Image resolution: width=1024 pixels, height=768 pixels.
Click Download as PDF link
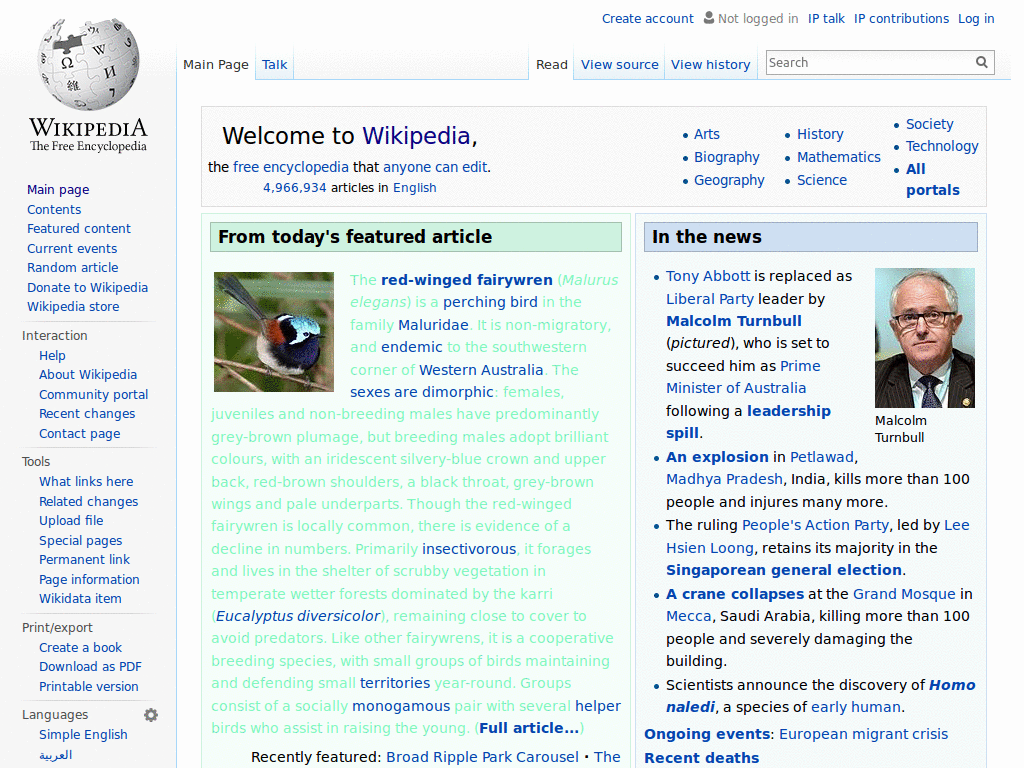click(90, 667)
